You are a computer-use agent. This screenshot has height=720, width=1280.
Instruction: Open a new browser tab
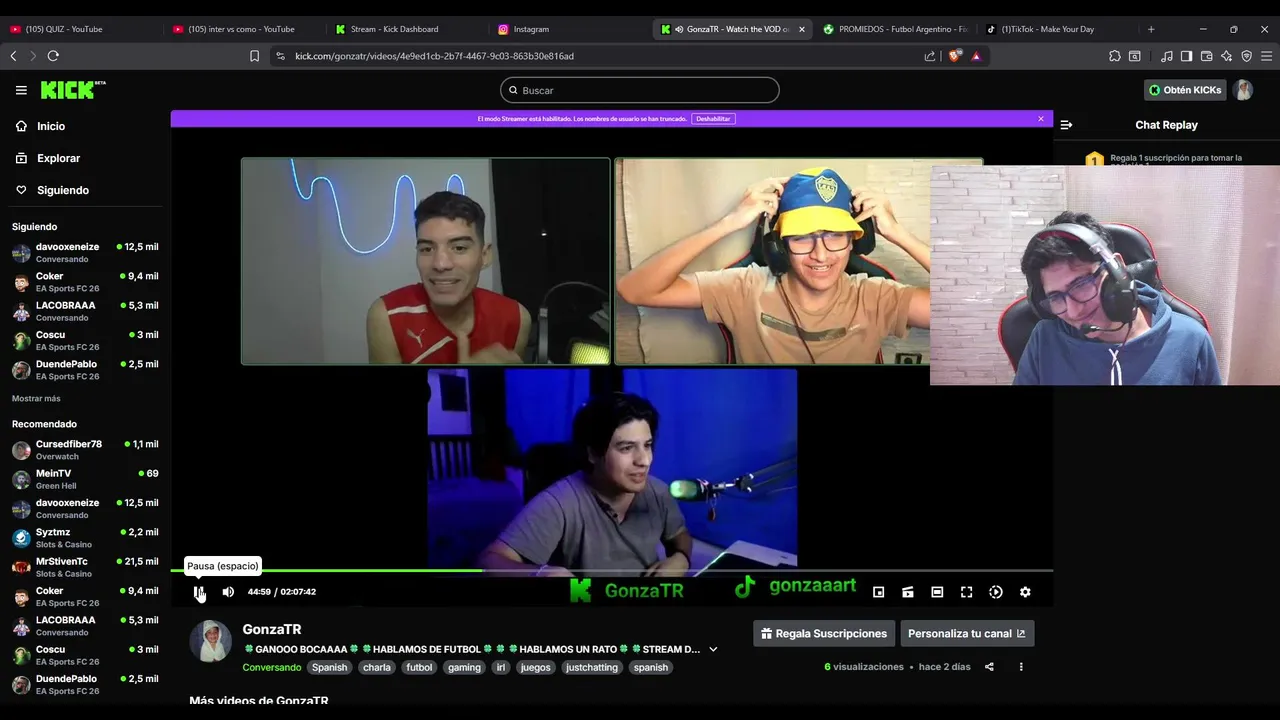tap(1151, 29)
